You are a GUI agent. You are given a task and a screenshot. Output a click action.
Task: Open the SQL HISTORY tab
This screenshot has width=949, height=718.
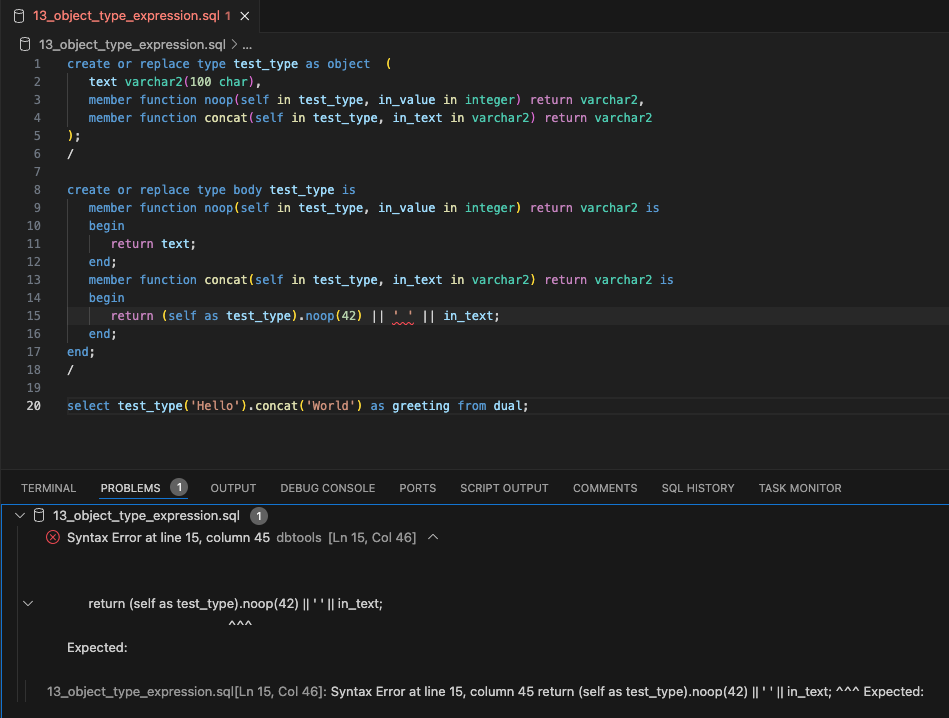click(x=697, y=488)
